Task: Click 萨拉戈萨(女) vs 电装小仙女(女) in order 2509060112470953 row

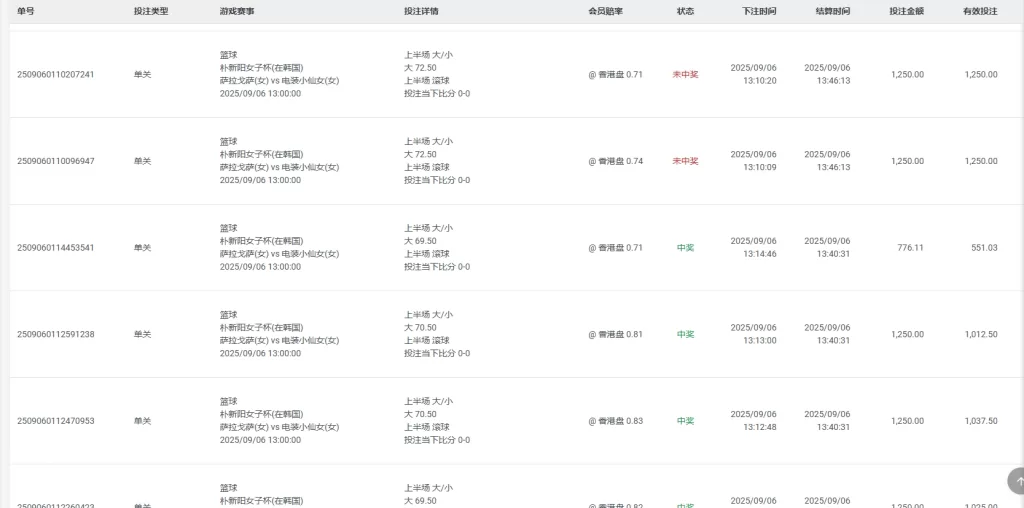Action: tap(280, 428)
